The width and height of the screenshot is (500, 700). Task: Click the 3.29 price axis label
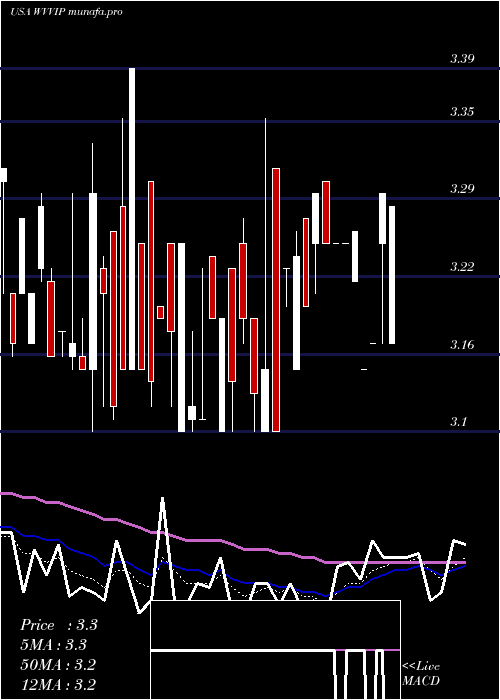click(462, 188)
